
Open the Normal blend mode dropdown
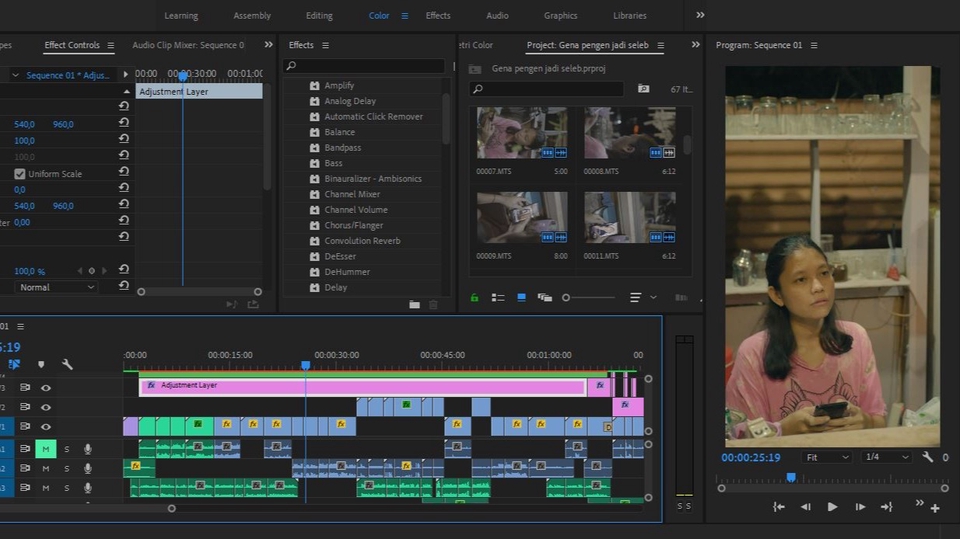tap(56, 287)
